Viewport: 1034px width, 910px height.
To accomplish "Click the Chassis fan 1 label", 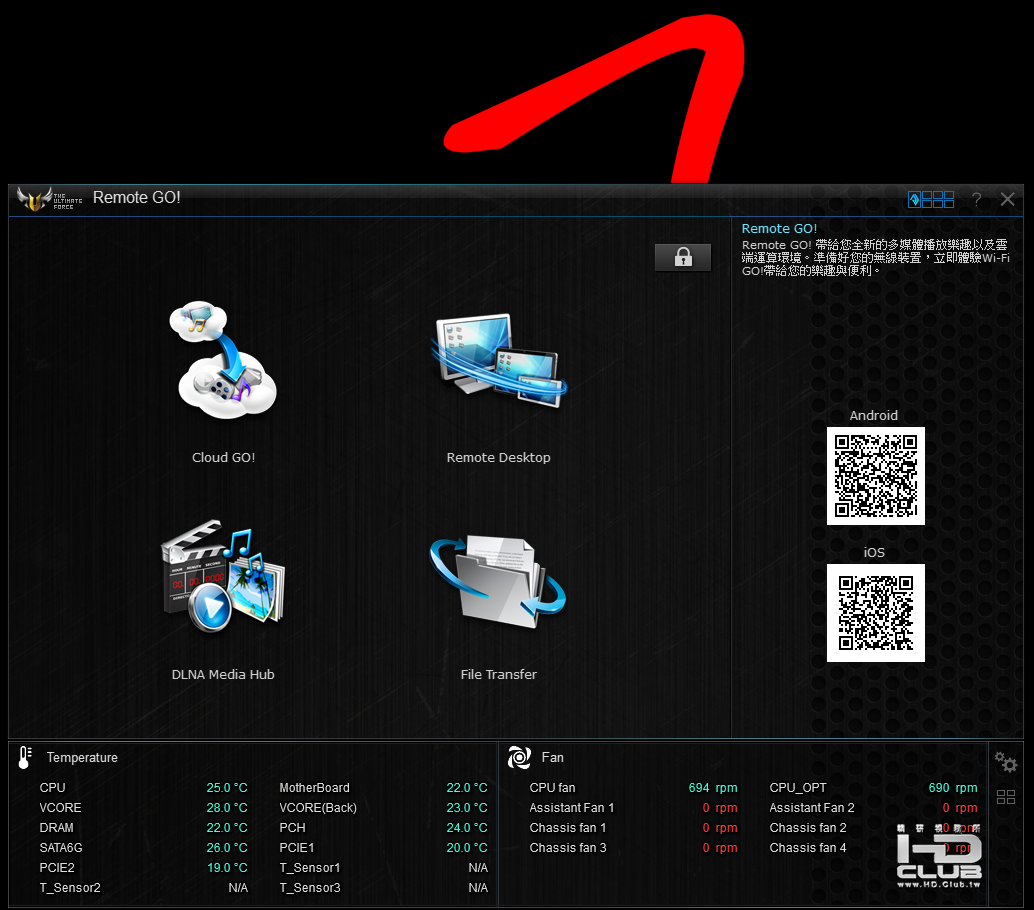I will click(568, 828).
